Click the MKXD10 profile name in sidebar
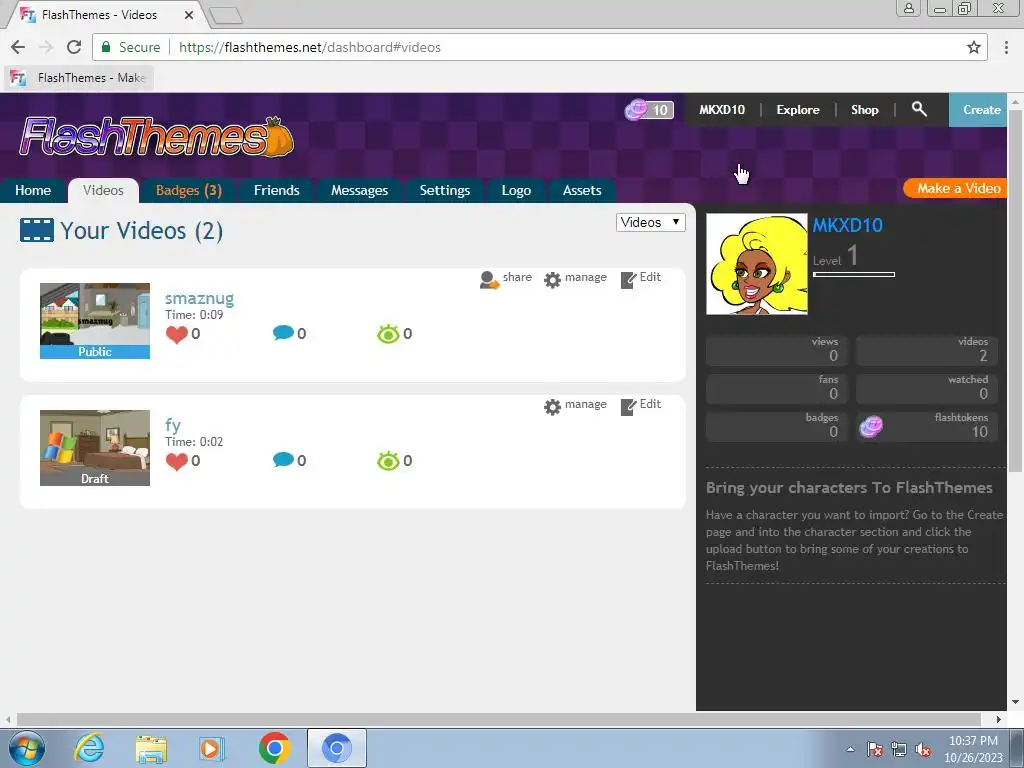The width and height of the screenshot is (1024, 768). [848, 225]
